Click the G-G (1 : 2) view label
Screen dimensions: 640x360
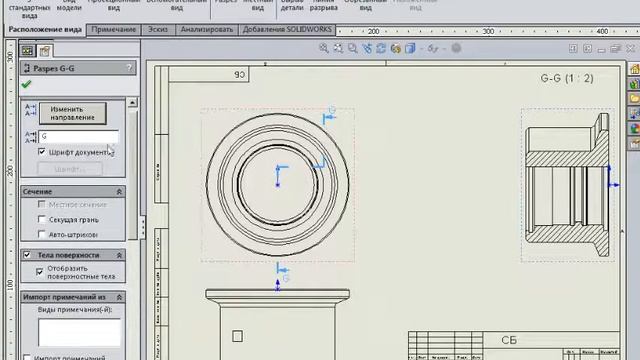pyautogui.click(x=567, y=78)
